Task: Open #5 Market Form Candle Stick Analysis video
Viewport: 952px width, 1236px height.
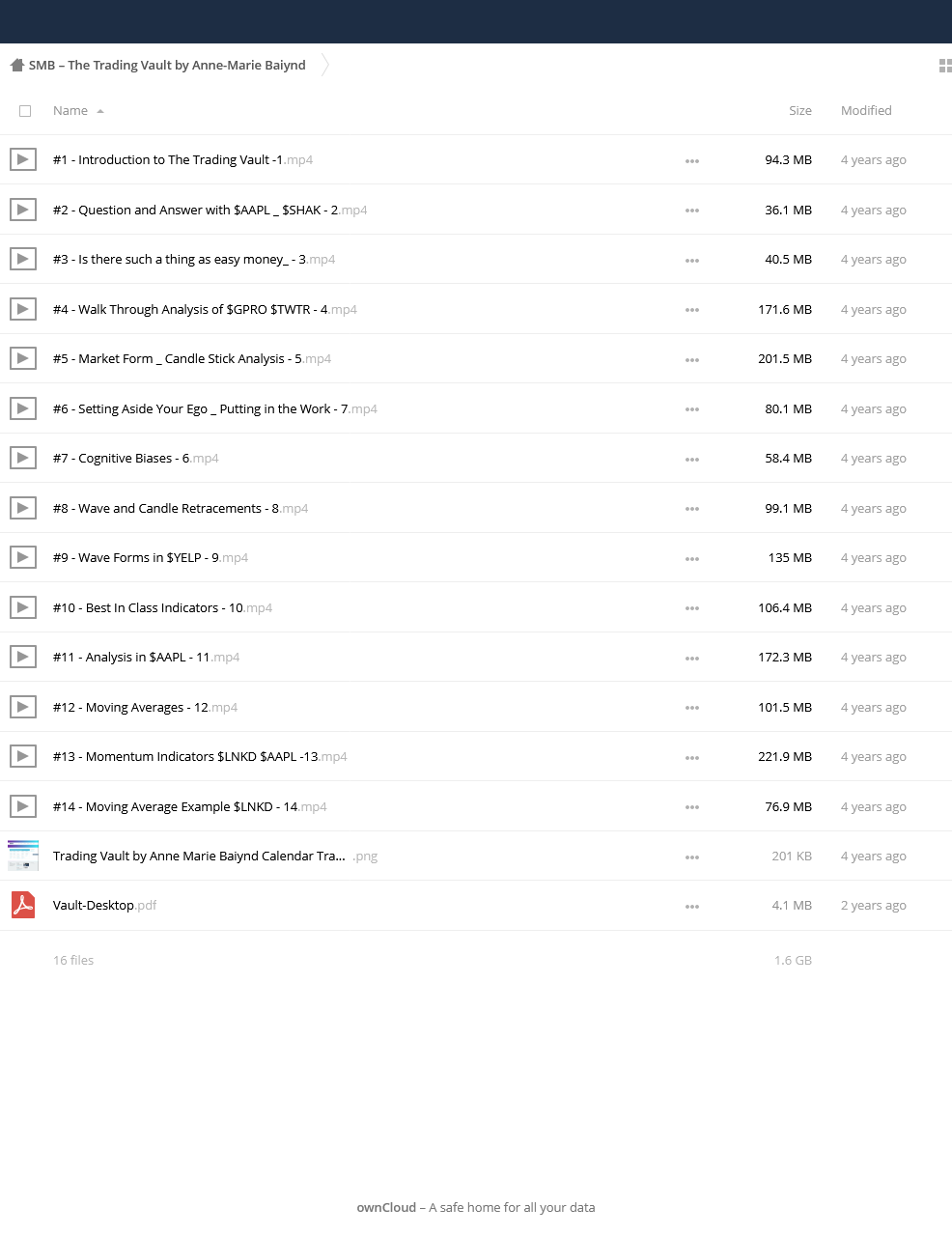Action: click(192, 358)
